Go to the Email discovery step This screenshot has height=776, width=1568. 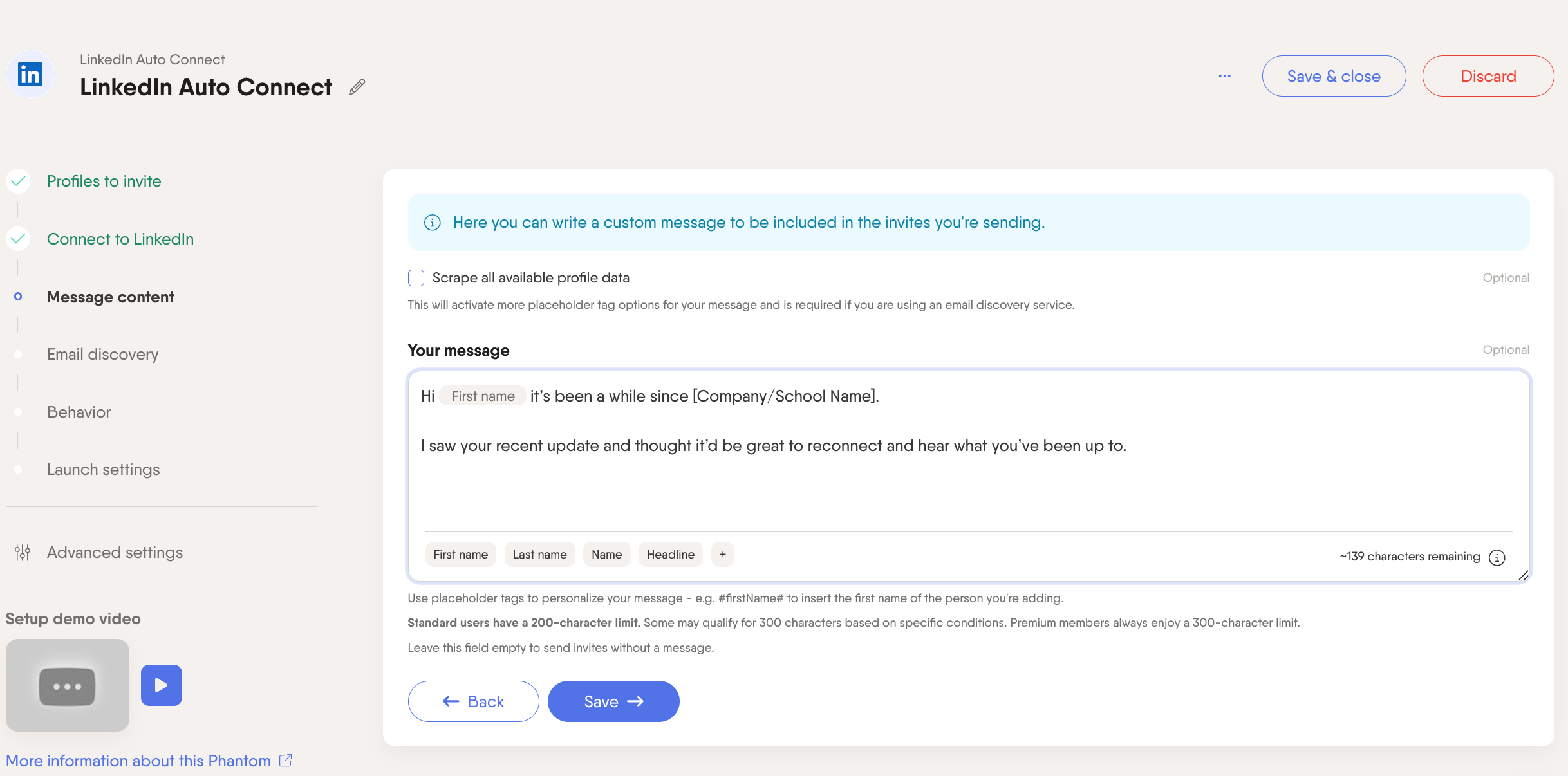(102, 355)
